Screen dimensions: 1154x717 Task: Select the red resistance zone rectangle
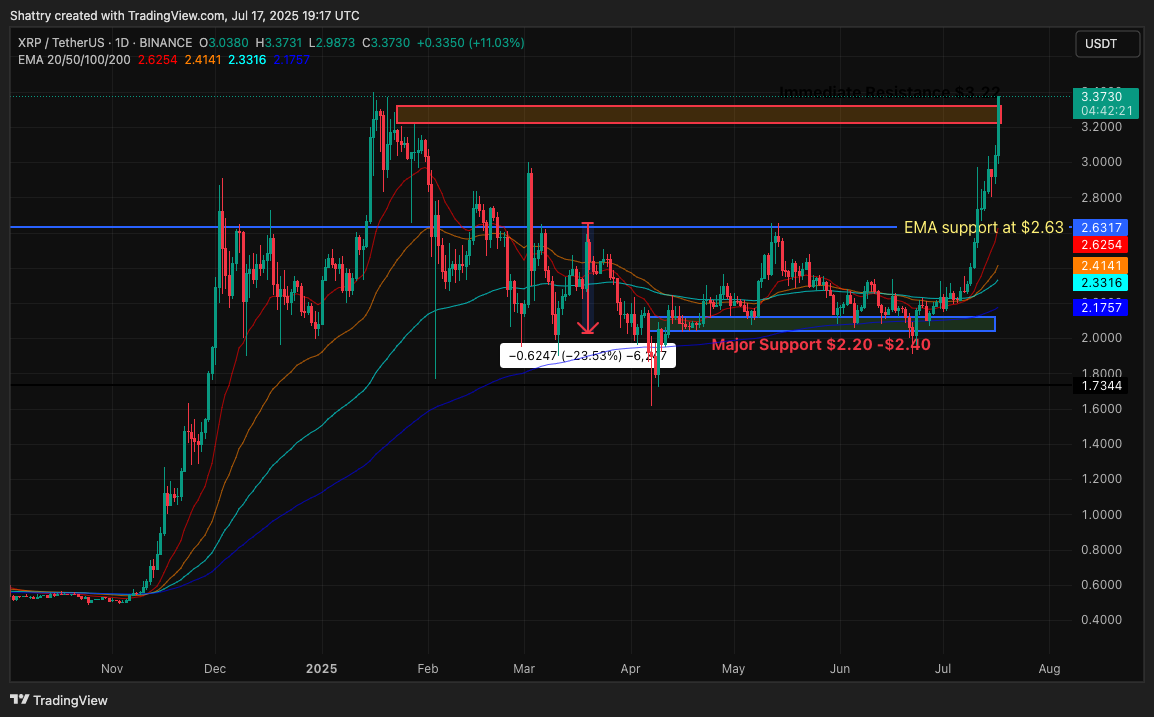point(697,115)
